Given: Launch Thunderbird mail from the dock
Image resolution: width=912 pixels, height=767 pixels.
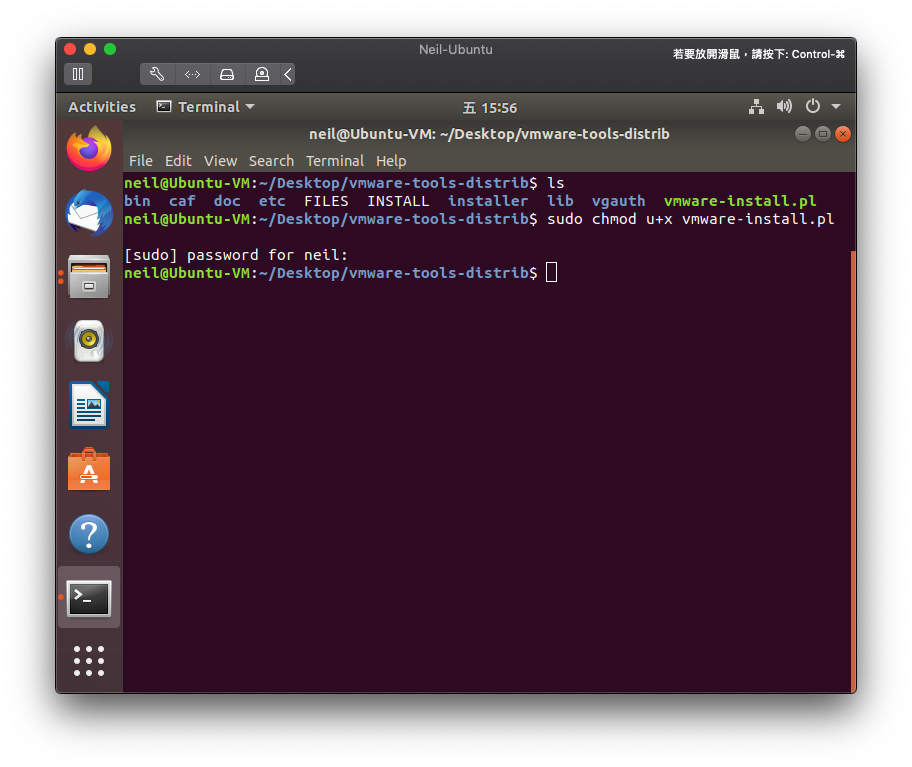Looking at the screenshot, I should pos(89,213).
